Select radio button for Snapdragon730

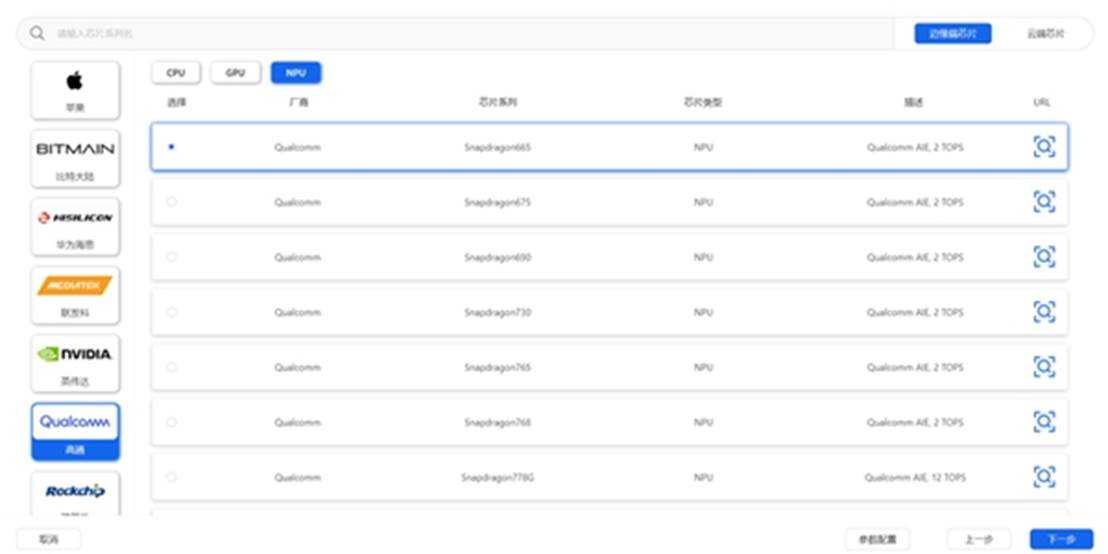pyautogui.click(x=172, y=312)
